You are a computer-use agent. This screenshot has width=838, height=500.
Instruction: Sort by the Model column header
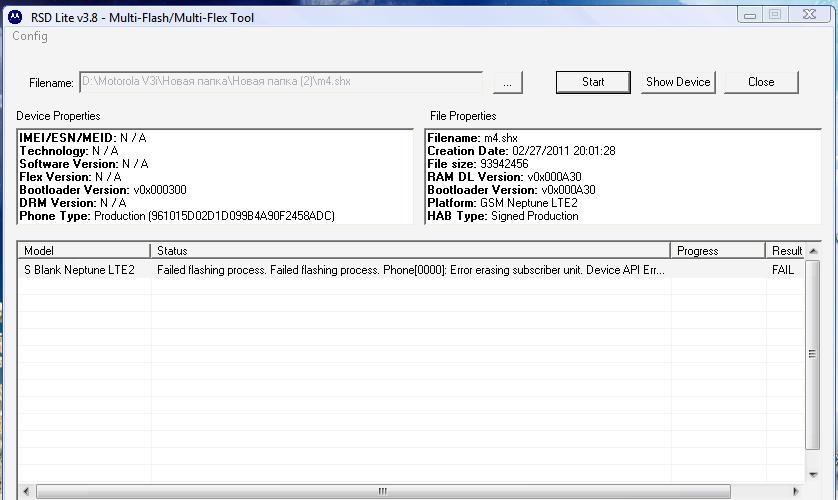tap(84, 251)
